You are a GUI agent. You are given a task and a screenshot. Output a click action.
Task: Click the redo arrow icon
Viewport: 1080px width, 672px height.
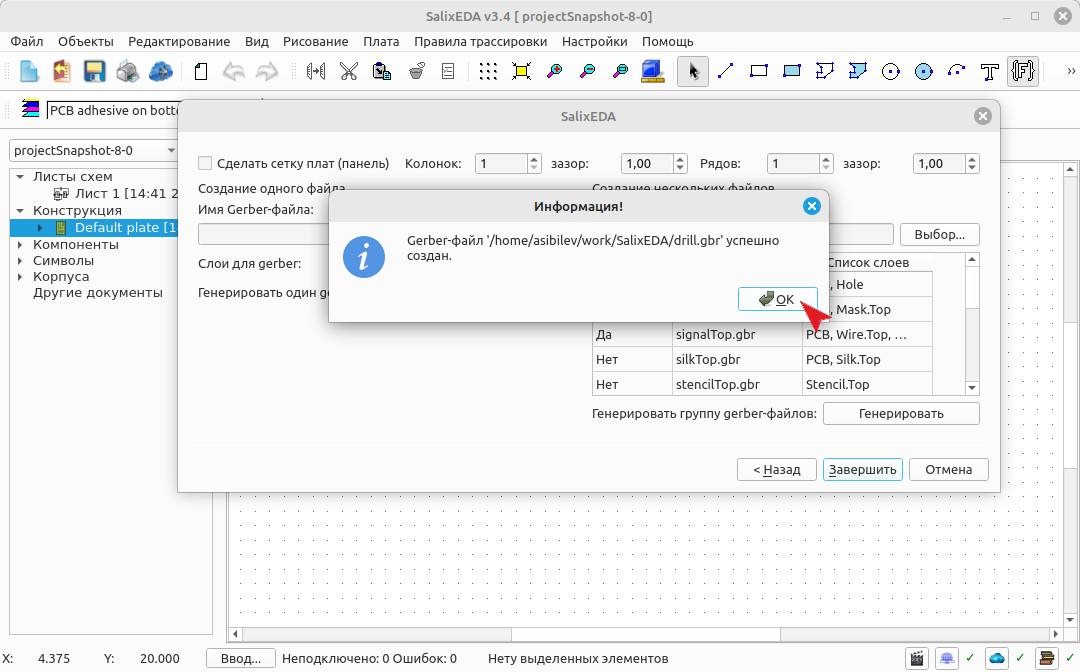coord(267,71)
